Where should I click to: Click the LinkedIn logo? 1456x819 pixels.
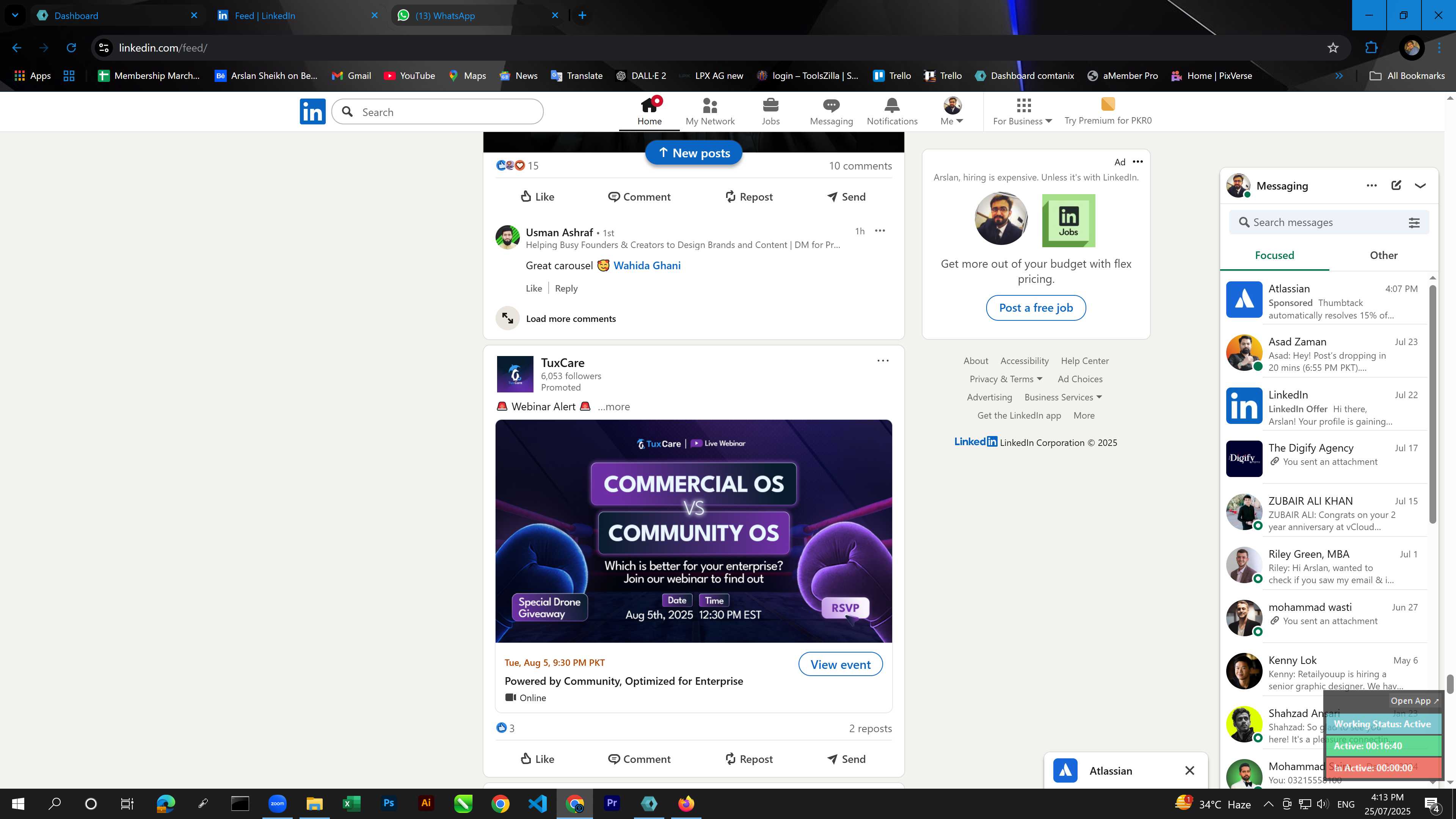click(x=312, y=111)
